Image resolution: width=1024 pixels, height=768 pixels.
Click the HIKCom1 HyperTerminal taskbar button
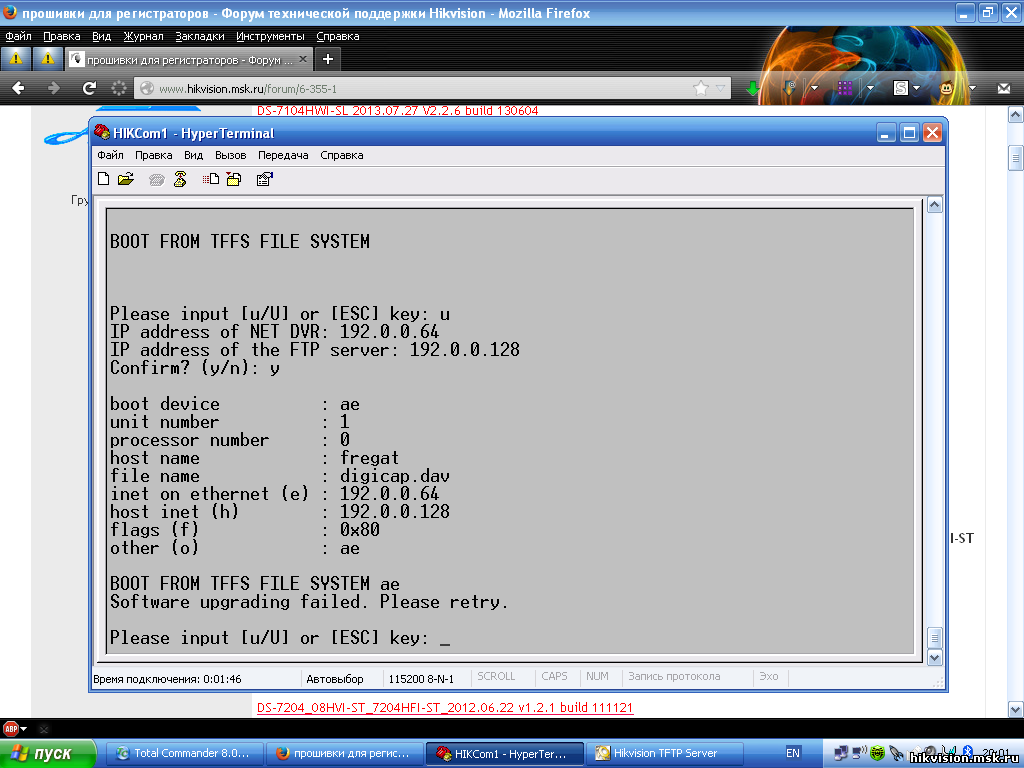pos(505,754)
